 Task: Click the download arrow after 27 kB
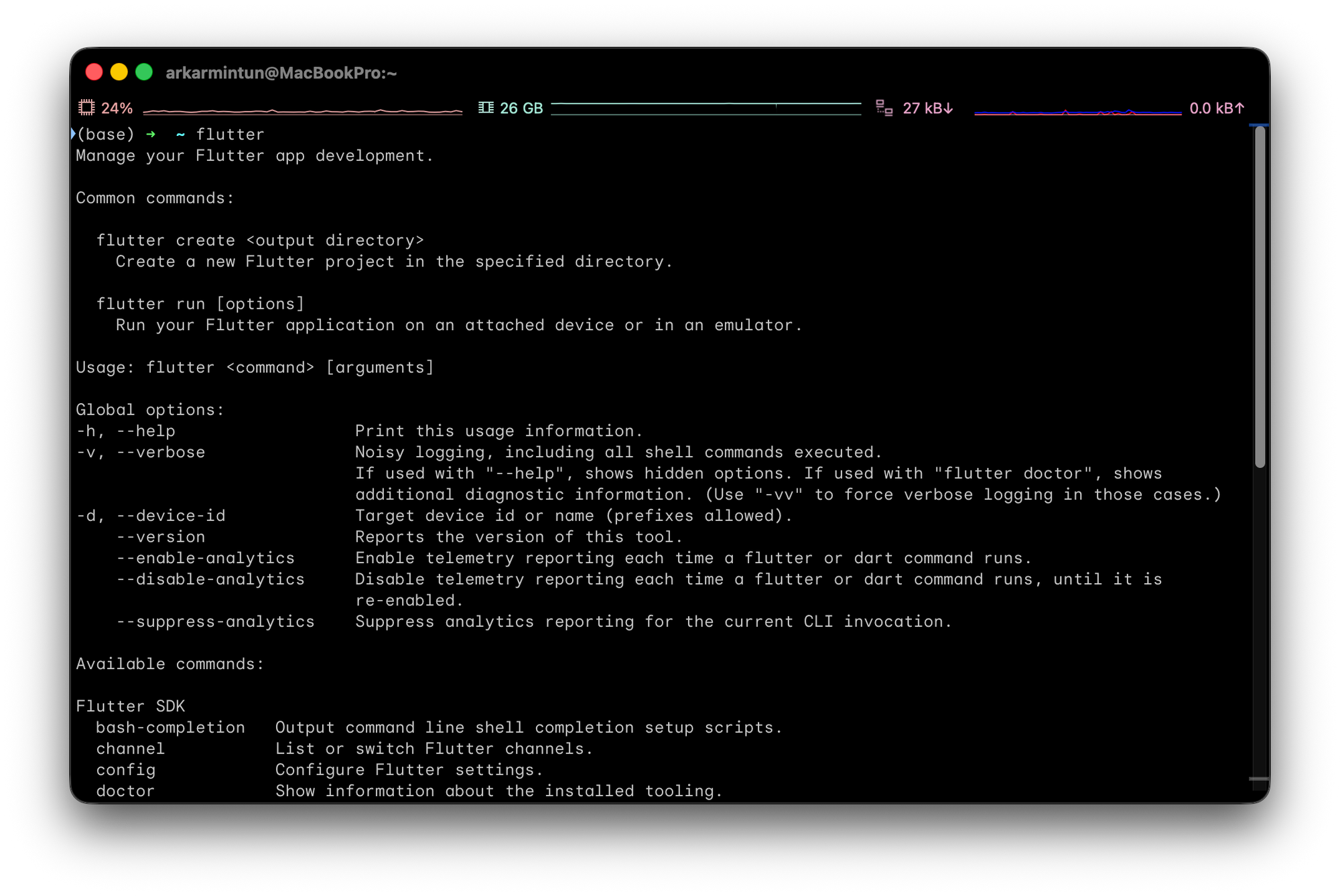tap(949, 108)
